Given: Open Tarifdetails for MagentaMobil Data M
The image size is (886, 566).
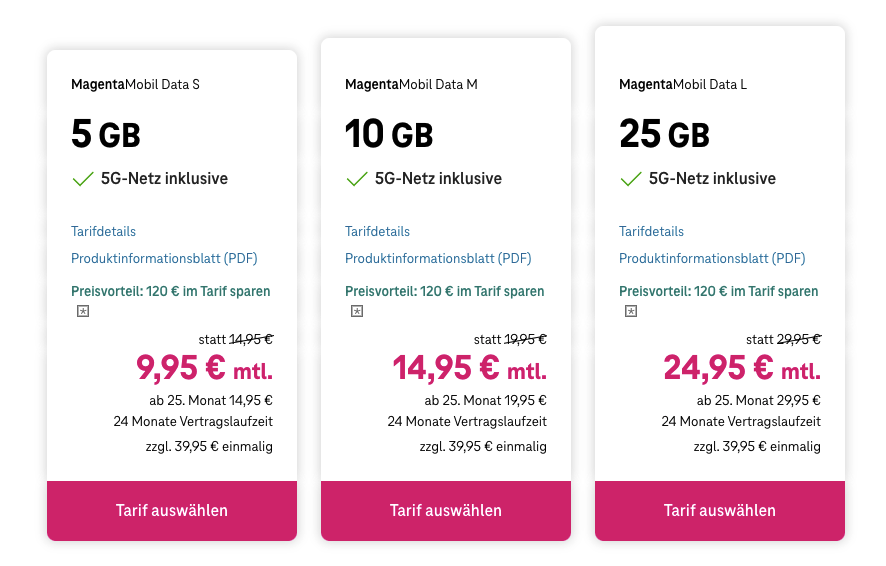Looking at the screenshot, I should click(x=378, y=231).
